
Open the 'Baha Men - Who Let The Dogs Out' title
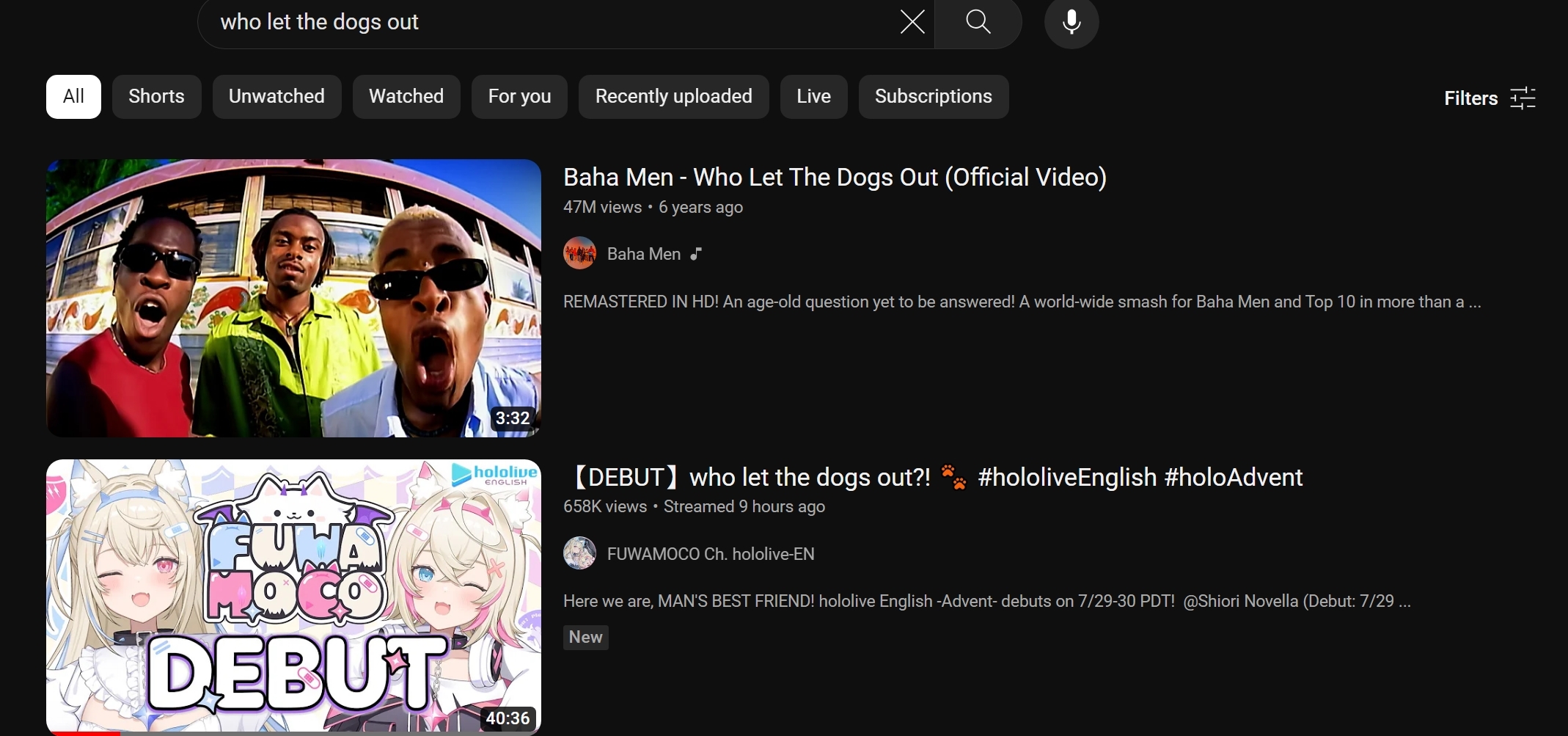click(835, 177)
